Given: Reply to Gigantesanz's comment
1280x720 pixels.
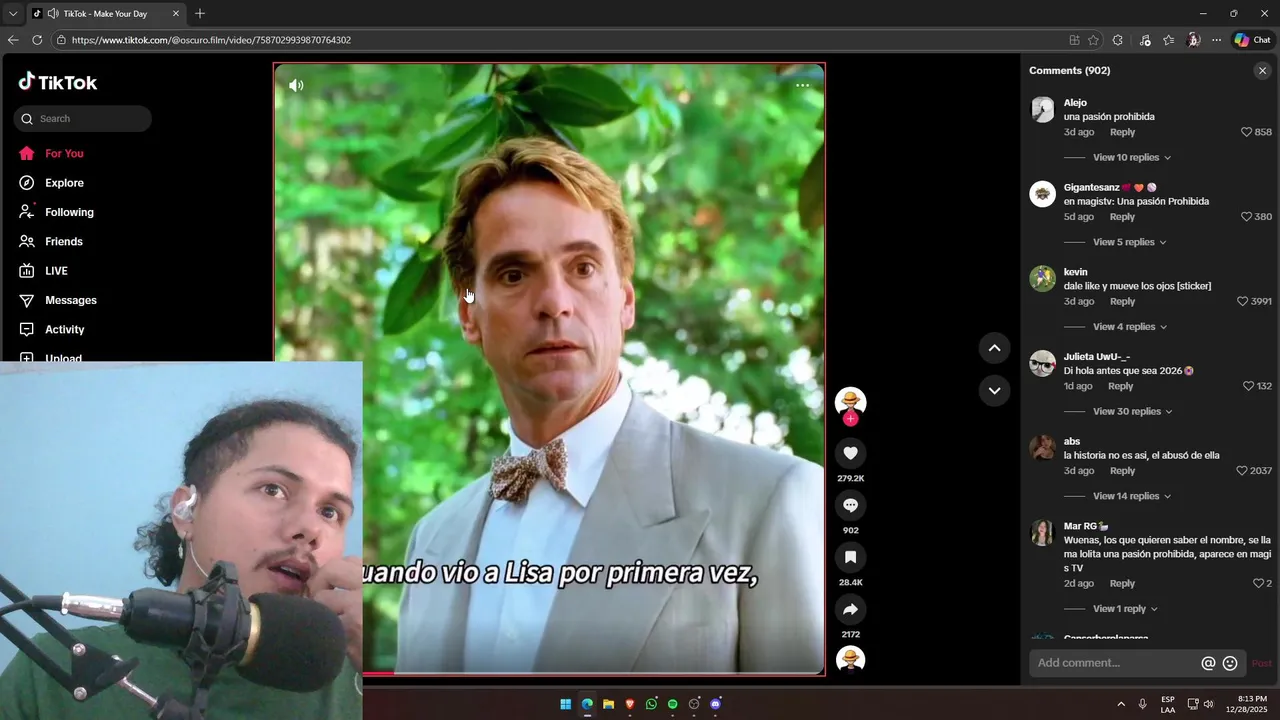Looking at the screenshot, I should [1122, 217].
